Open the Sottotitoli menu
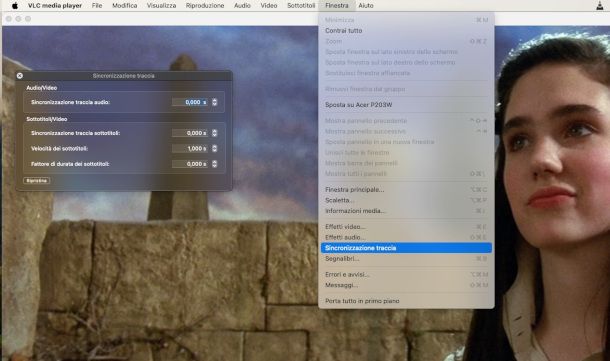Viewport: 610px width, 361px height. (301, 5)
